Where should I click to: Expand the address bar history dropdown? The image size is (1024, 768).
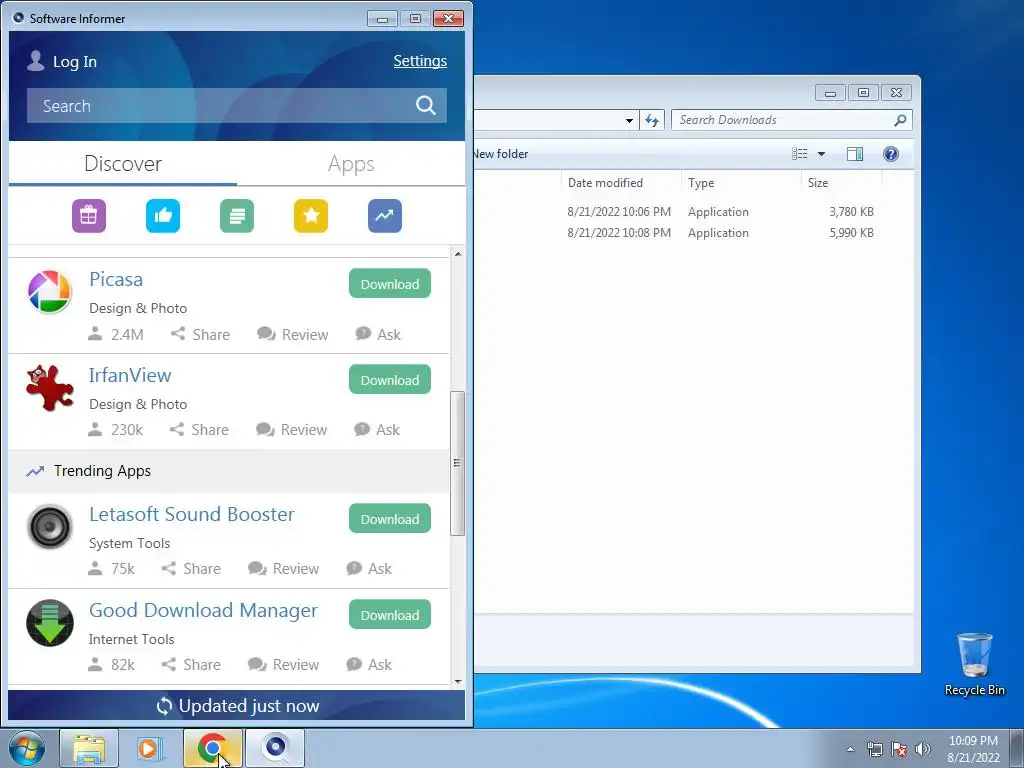629,120
